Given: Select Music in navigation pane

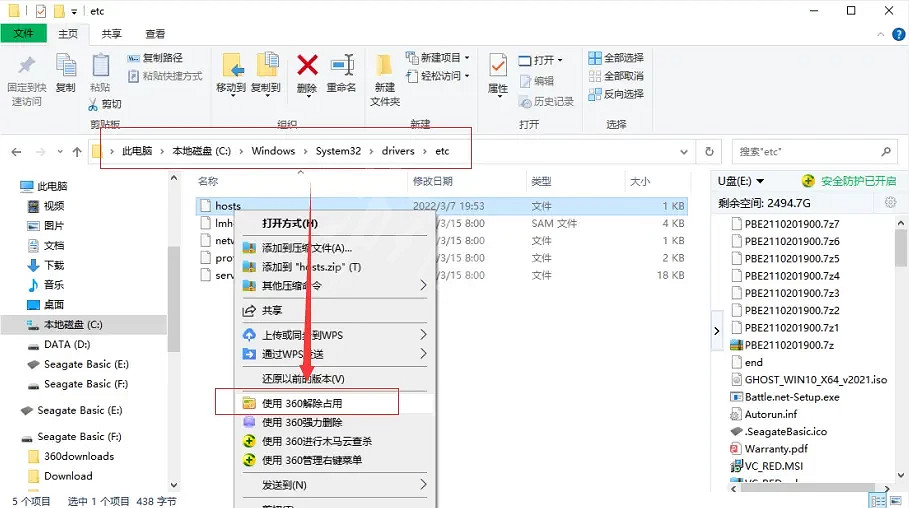Looking at the screenshot, I should [x=46, y=285].
